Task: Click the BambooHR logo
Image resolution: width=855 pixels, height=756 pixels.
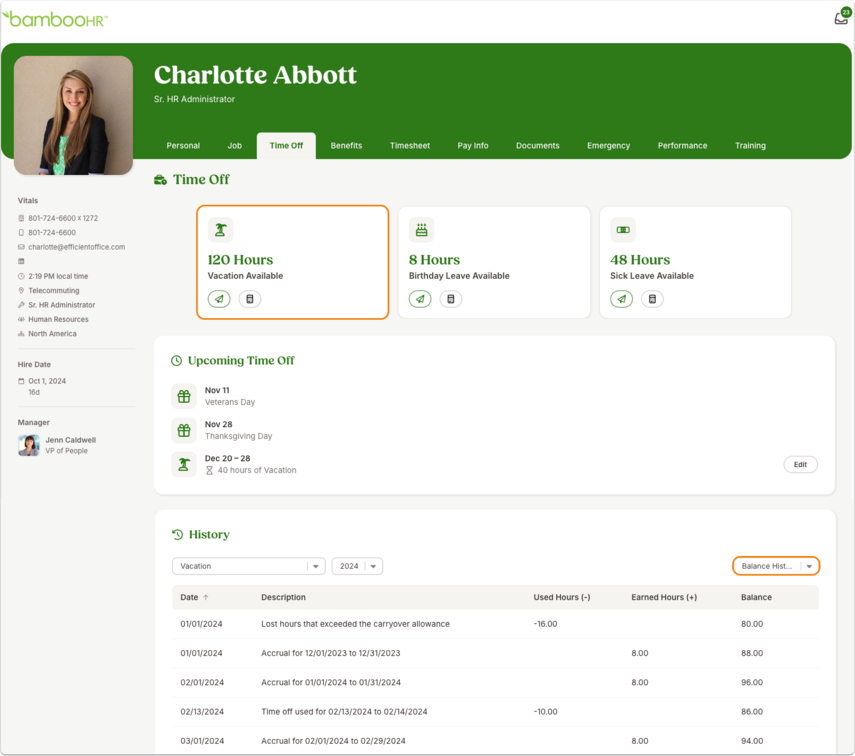Action: pos(55,19)
